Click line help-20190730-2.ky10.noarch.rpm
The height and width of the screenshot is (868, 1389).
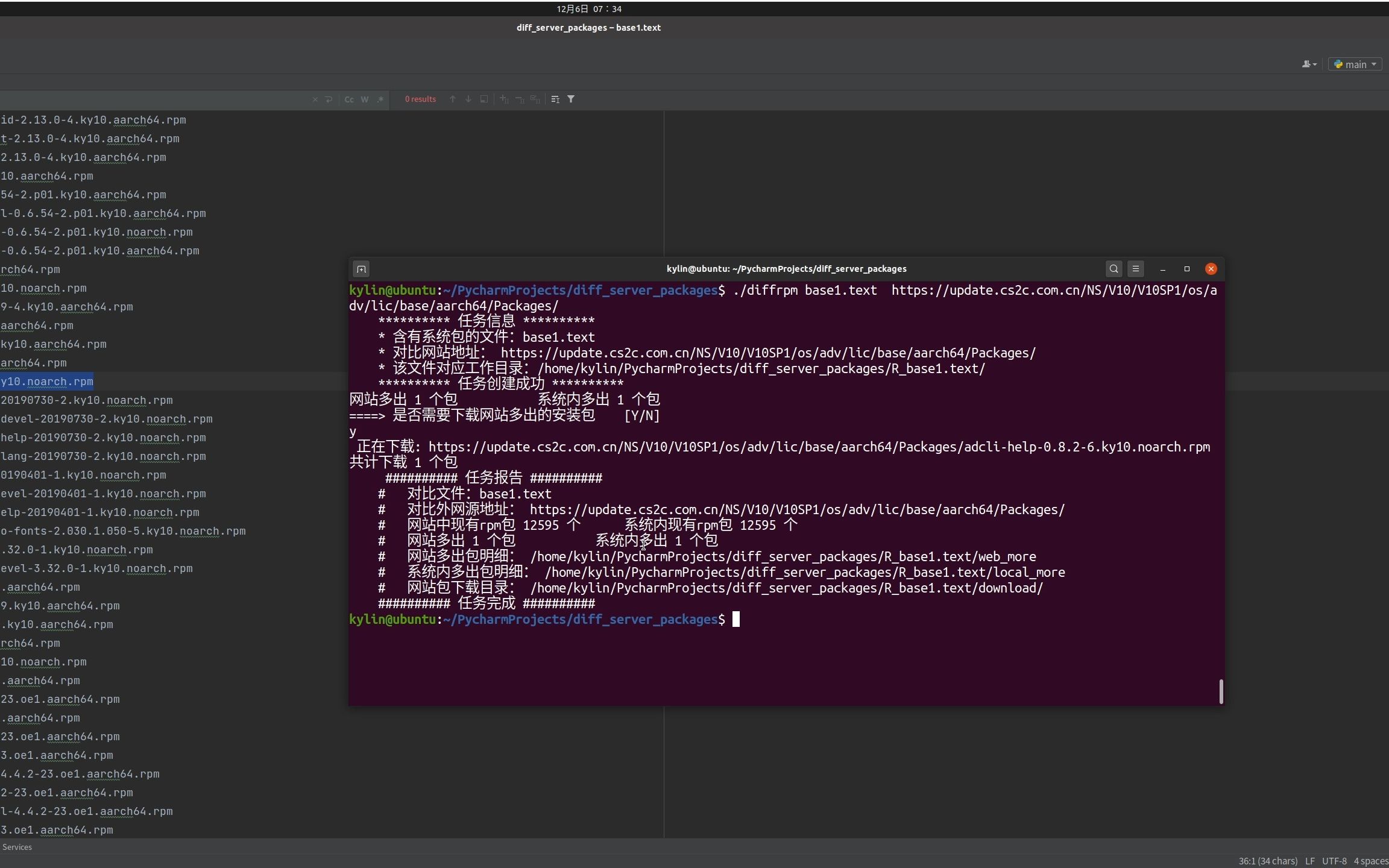(103, 438)
